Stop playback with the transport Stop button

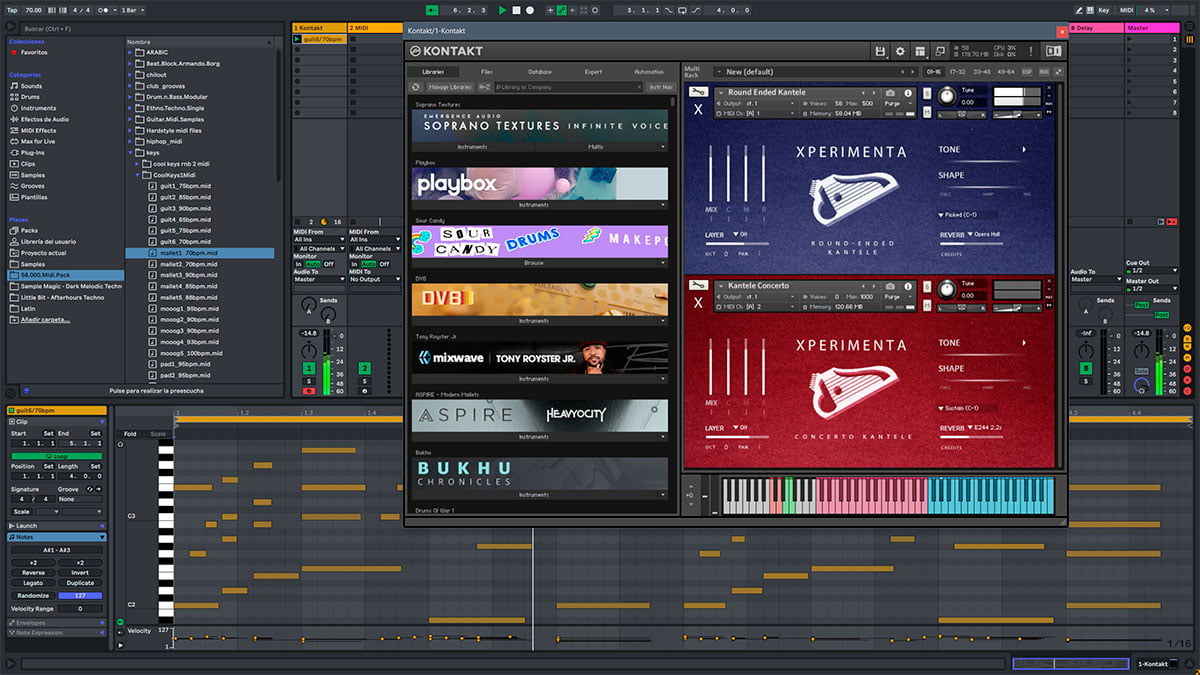pyautogui.click(x=517, y=10)
